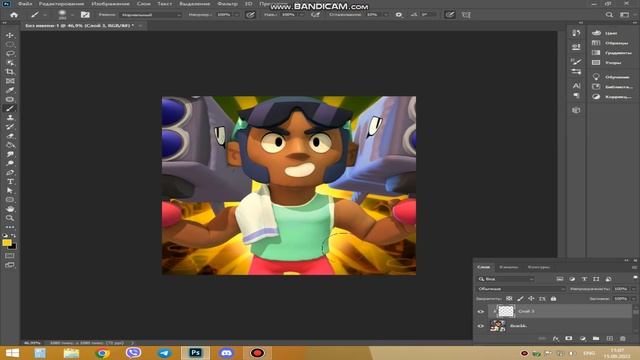This screenshot has height=360, width=640.
Task: Hide the Слой 3 layer eye
Action: coord(480,311)
